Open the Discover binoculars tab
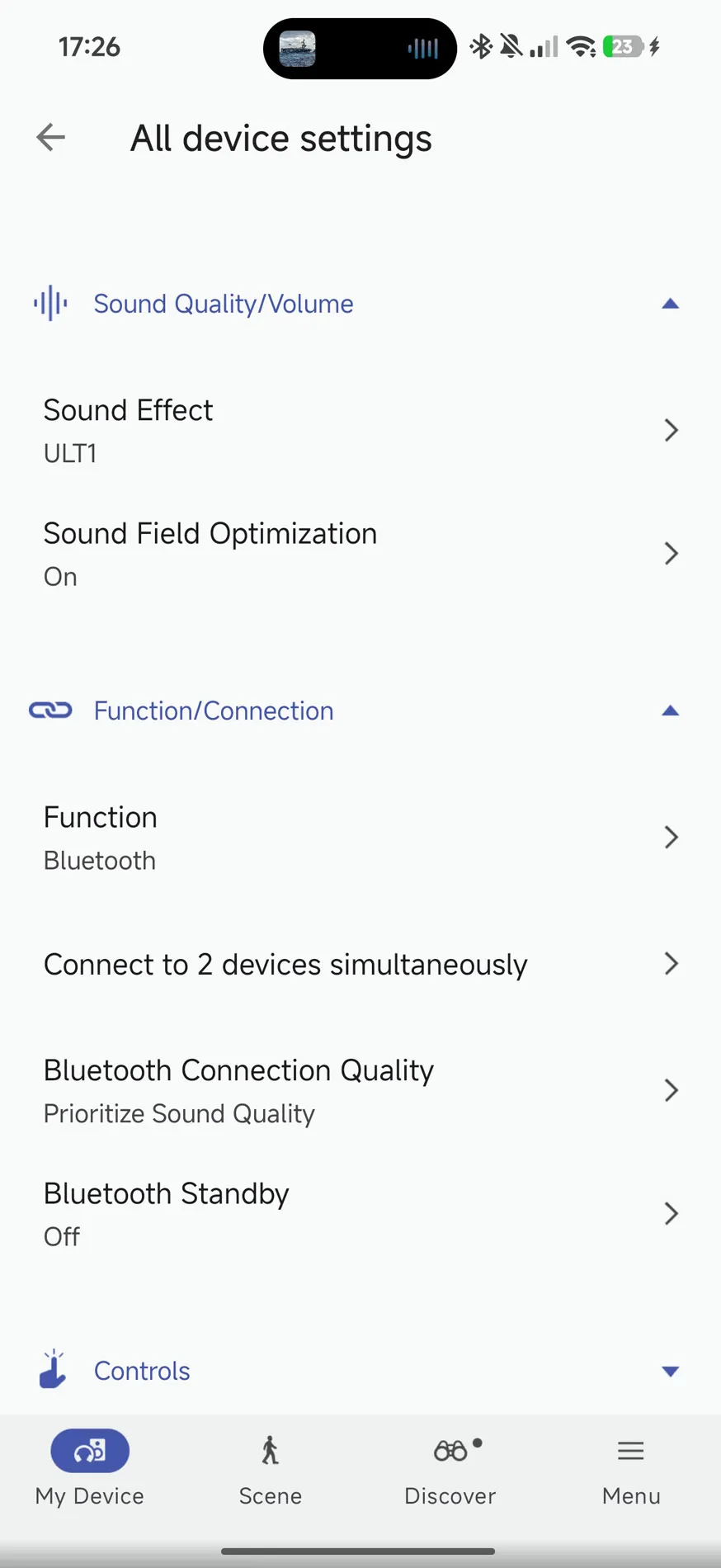Screen dimensions: 721x1568 [x=450, y=1468]
